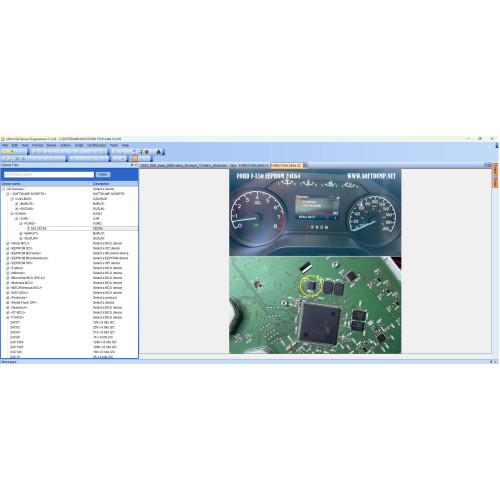This screenshot has height=500, width=500.
Task: Switch to the 24xx tab
Action: tap(233, 165)
